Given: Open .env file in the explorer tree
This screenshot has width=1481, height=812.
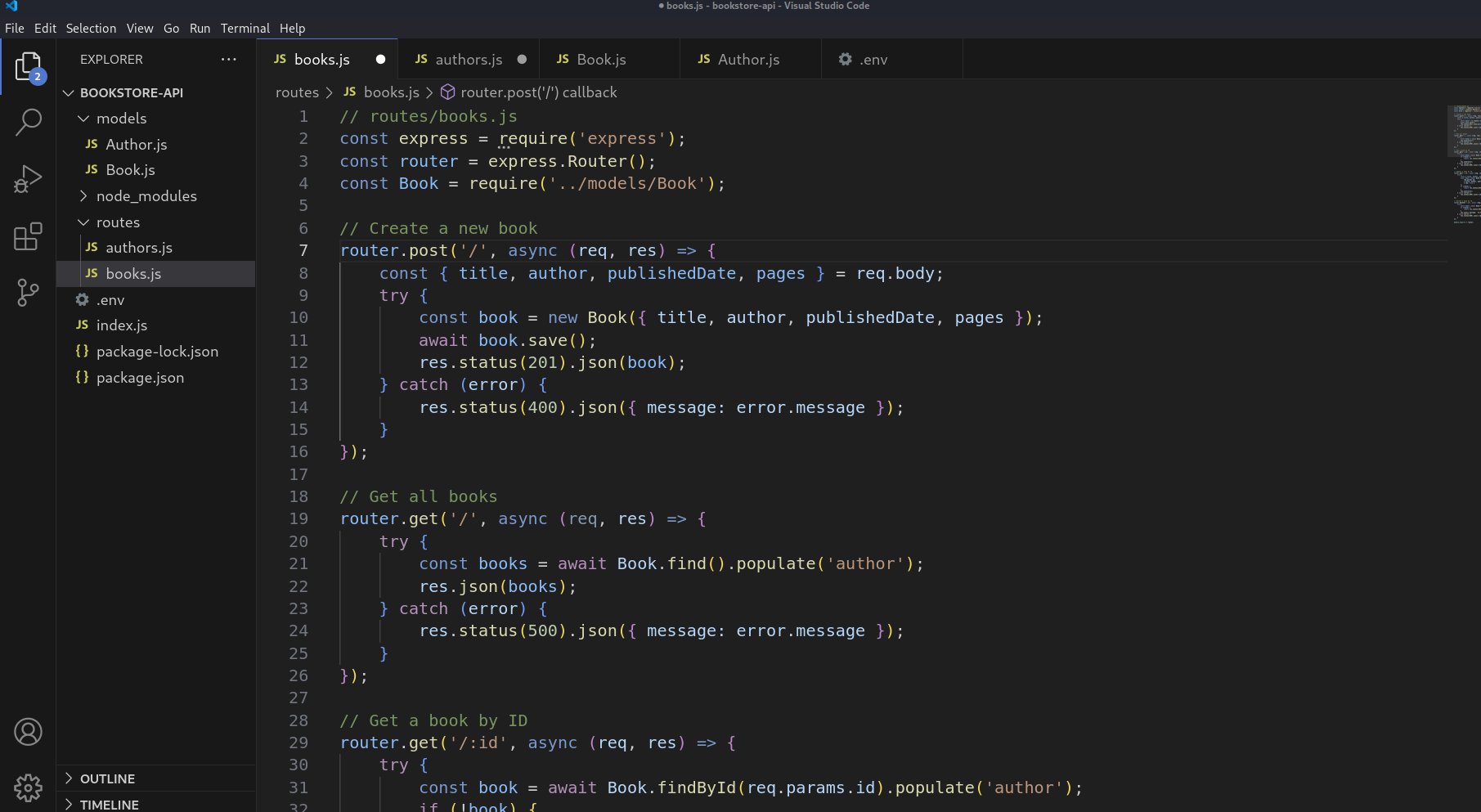Looking at the screenshot, I should pyautogui.click(x=155, y=299).
